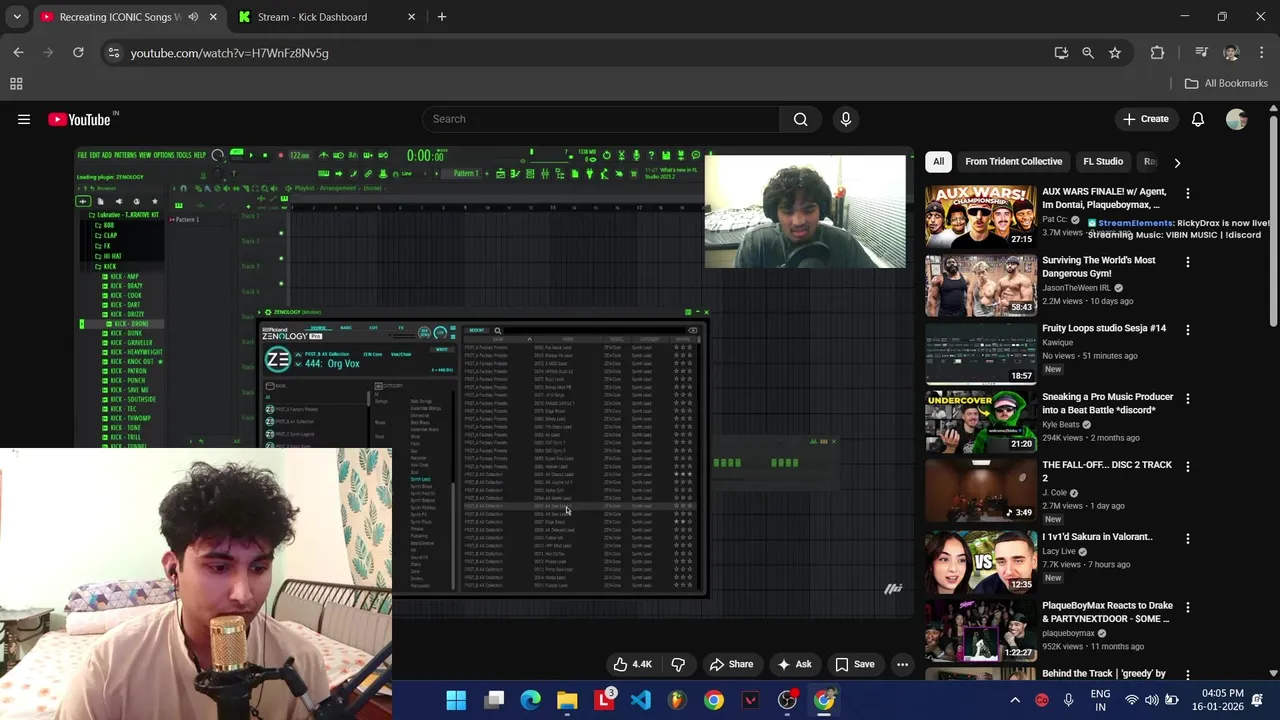Image resolution: width=1280 pixels, height=720 pixels.
Task: Open FL Studio from the taskbar
Action: pos(677,700)
